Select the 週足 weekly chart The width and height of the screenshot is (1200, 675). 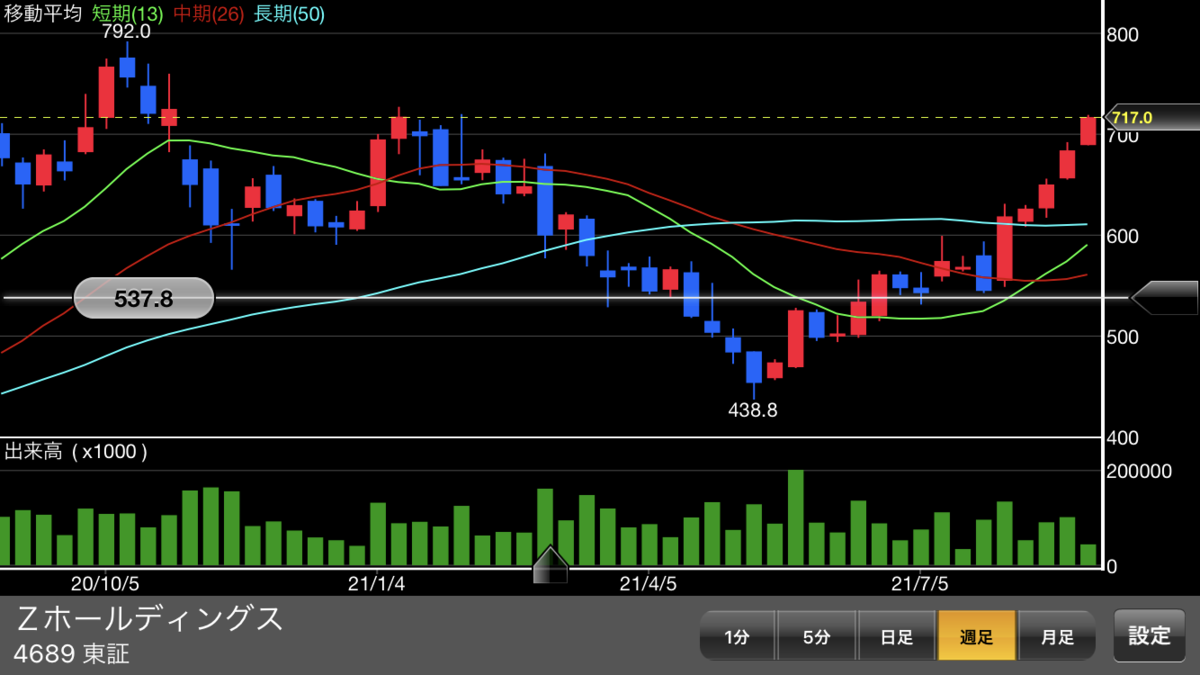[x=977, y=636]
